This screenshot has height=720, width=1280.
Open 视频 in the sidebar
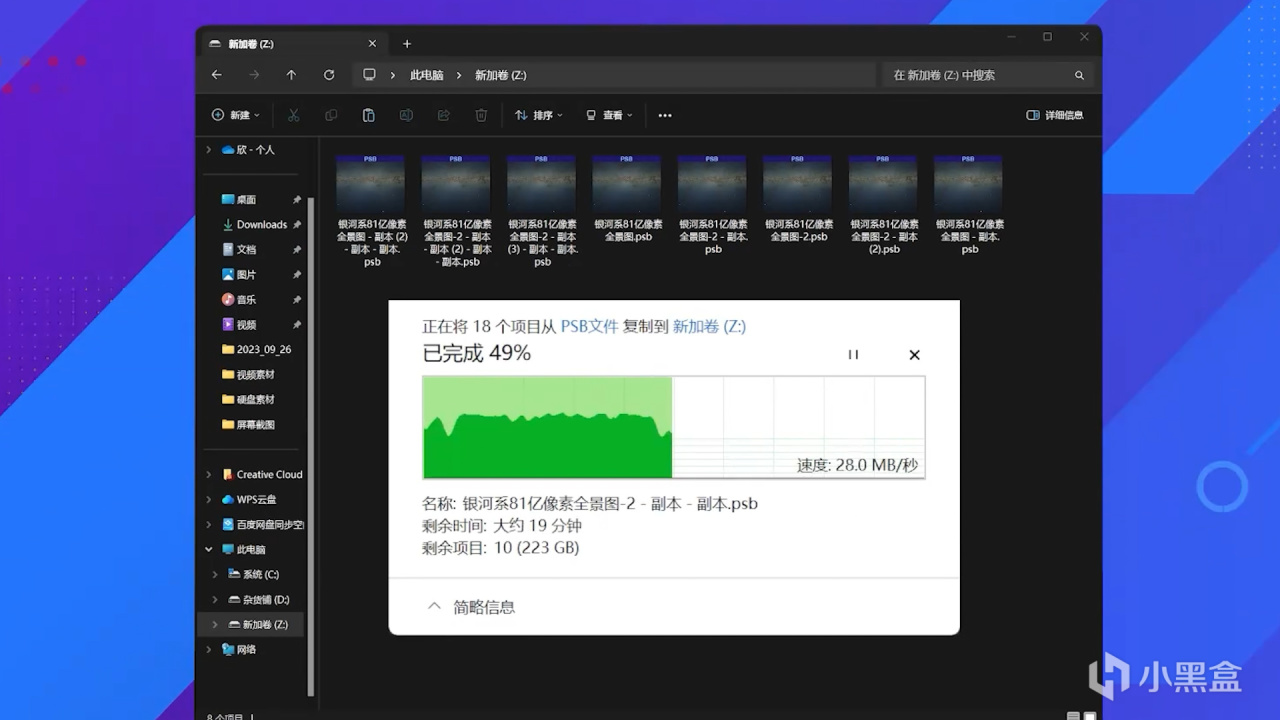pyautogui.click(x=246, y=325)
